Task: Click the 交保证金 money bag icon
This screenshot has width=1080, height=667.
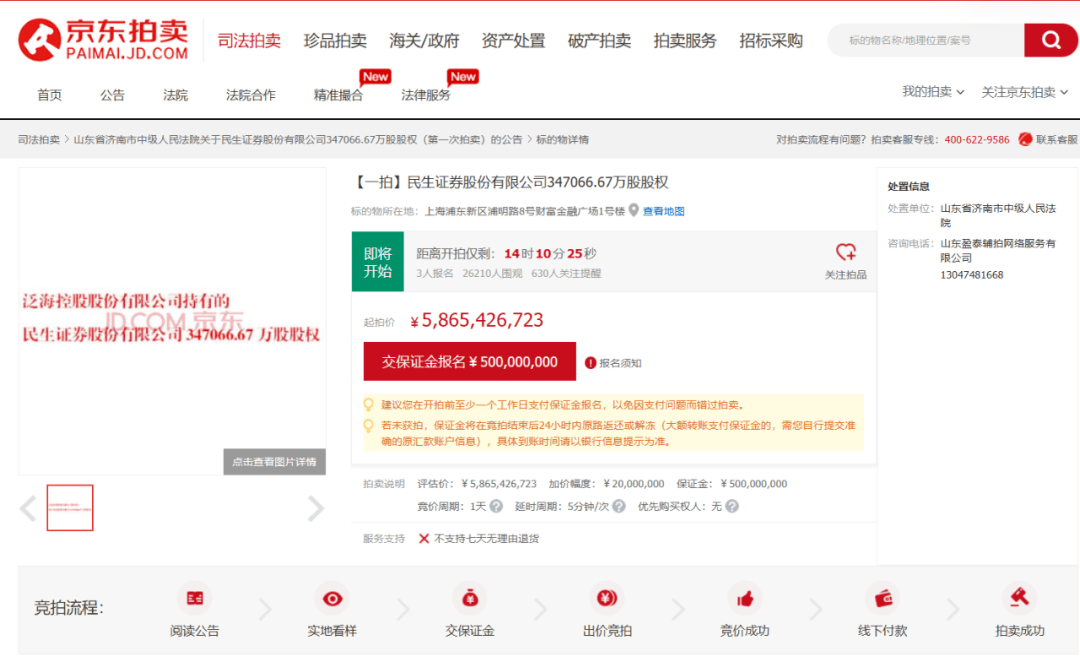Action: (x=470, y=598)
